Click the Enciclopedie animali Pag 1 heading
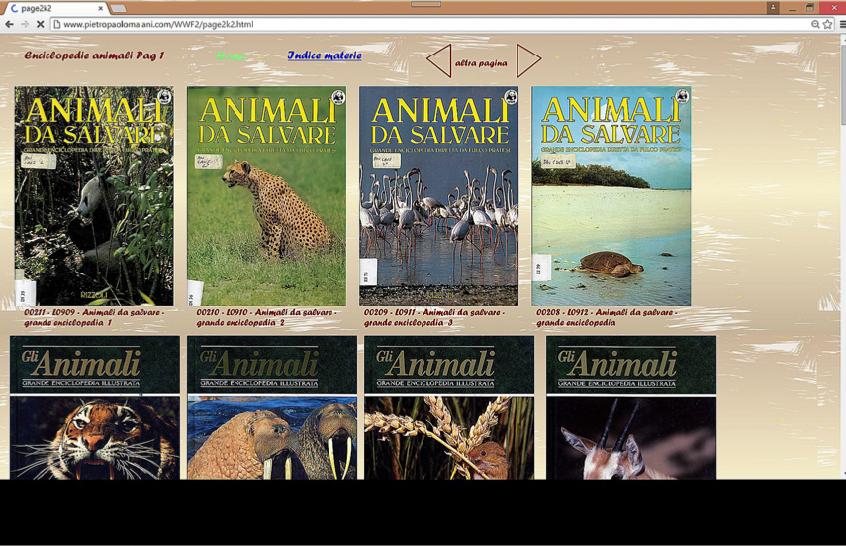846x546 pixels. tap(94, 55)
